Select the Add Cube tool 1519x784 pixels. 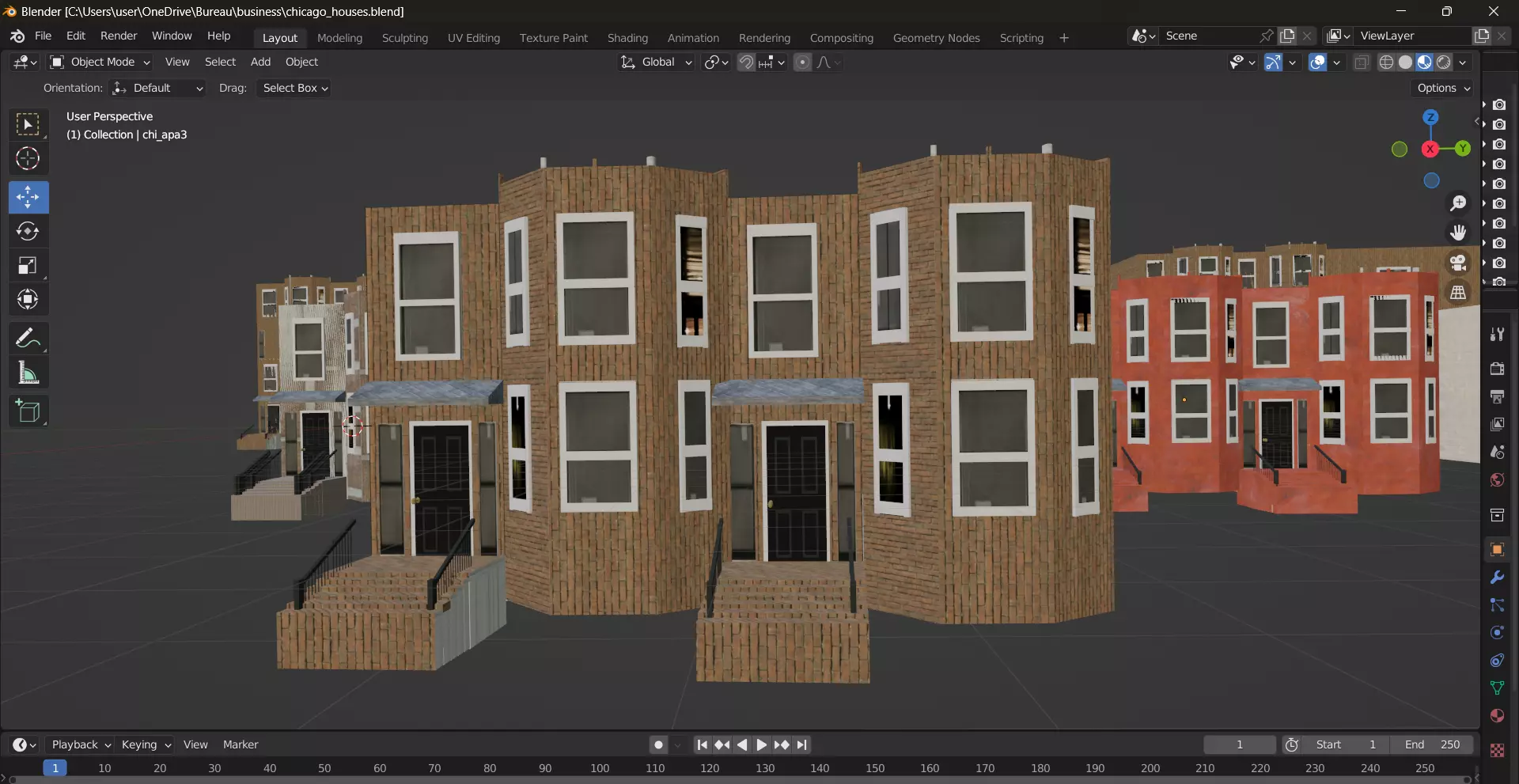tap(28, 411)
